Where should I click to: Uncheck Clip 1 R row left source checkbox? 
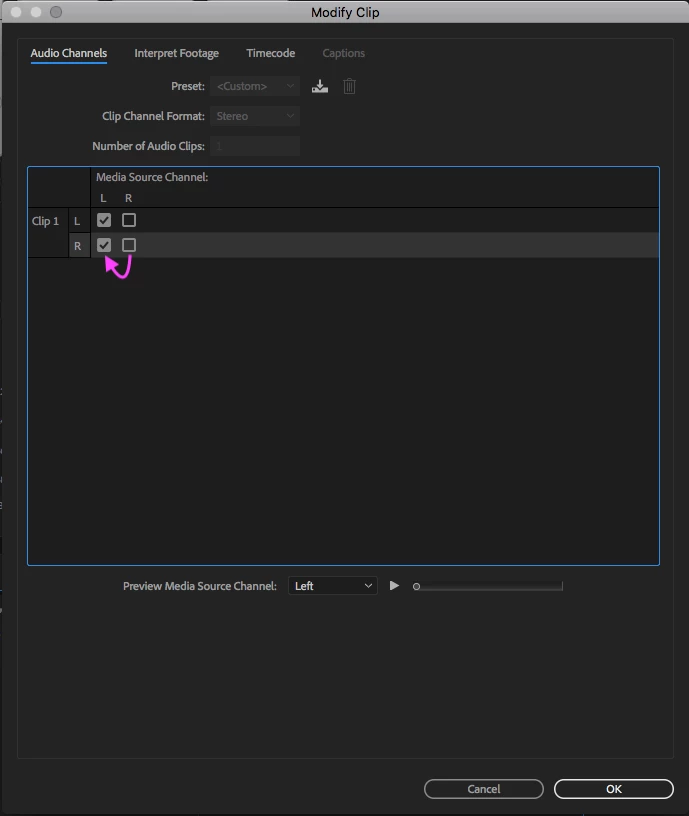click(x=104, y=245)
